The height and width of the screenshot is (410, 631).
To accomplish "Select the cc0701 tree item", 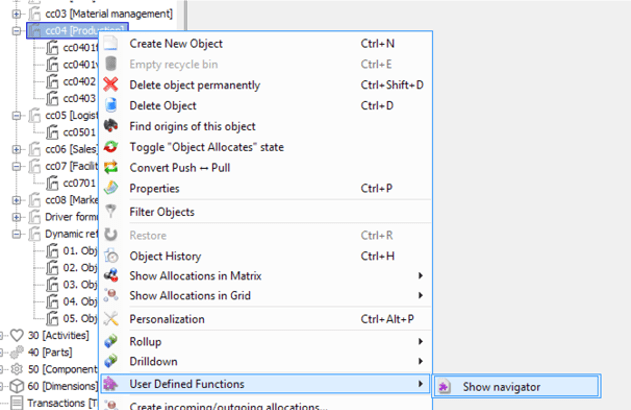I will (x=80, y=183).
